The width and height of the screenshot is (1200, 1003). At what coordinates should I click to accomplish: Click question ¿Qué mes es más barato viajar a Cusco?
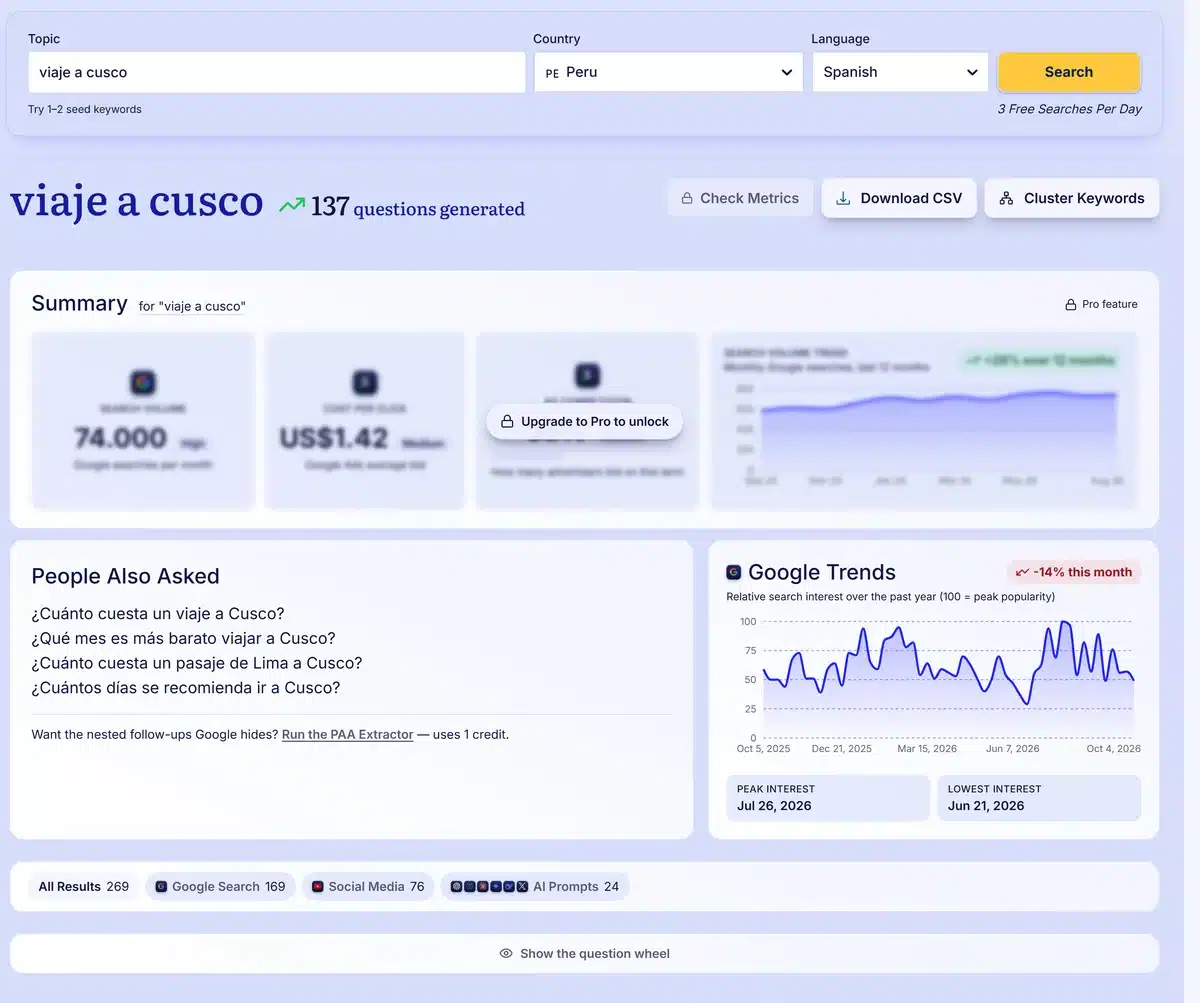point(183,638)
